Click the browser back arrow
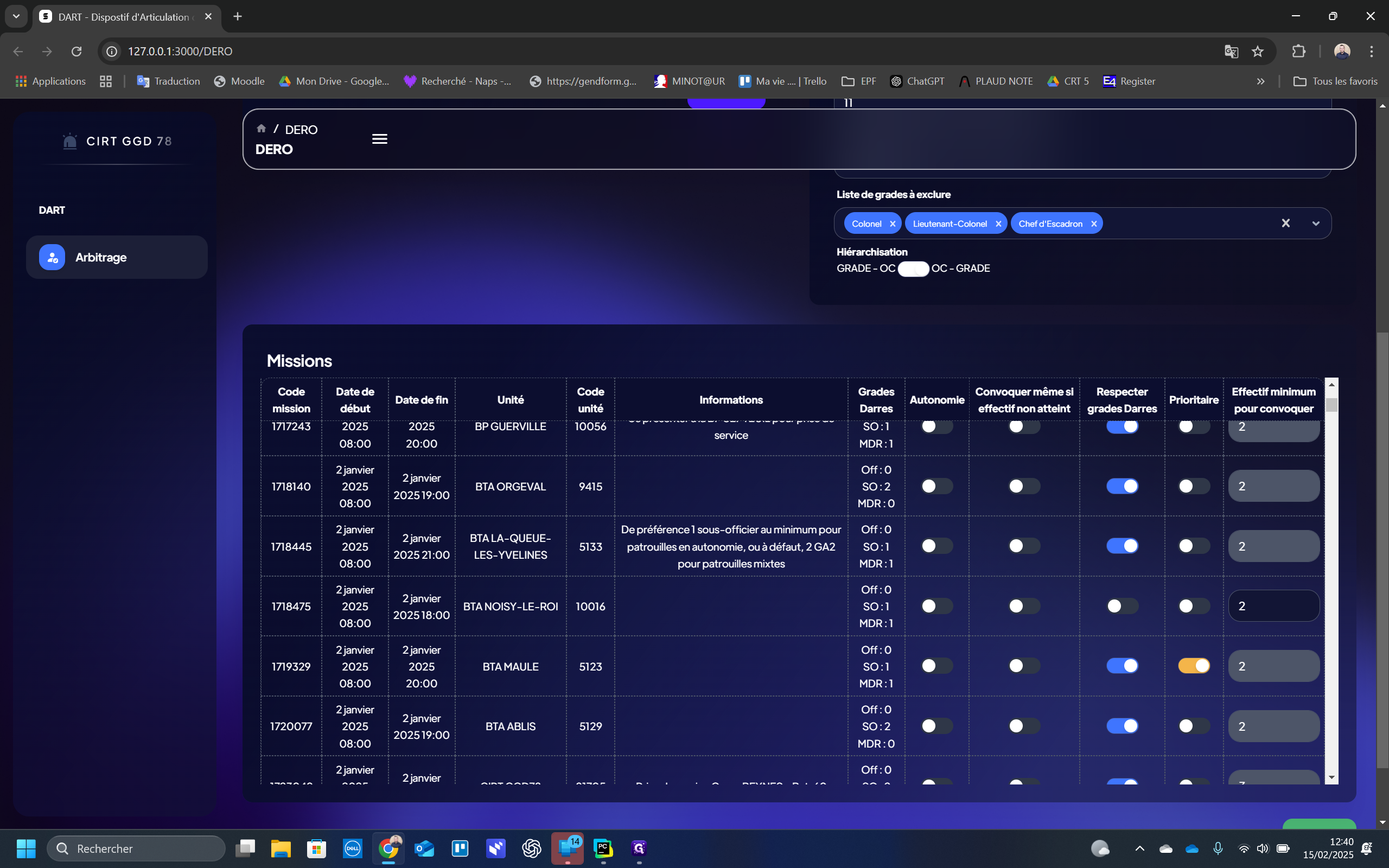This screenshot has height=868, width=1389. tap(18, 51)
